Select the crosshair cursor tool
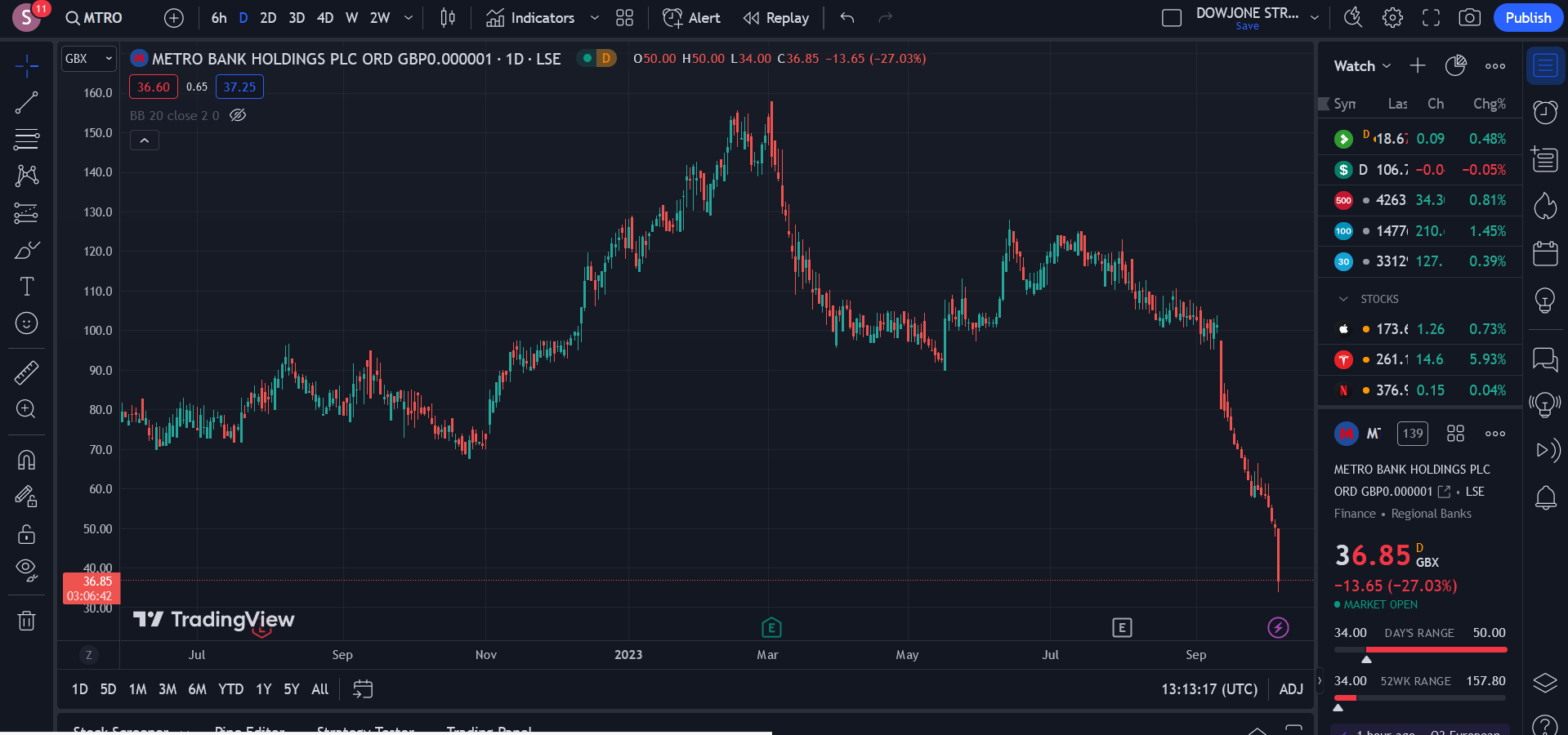 click(26, 66)
